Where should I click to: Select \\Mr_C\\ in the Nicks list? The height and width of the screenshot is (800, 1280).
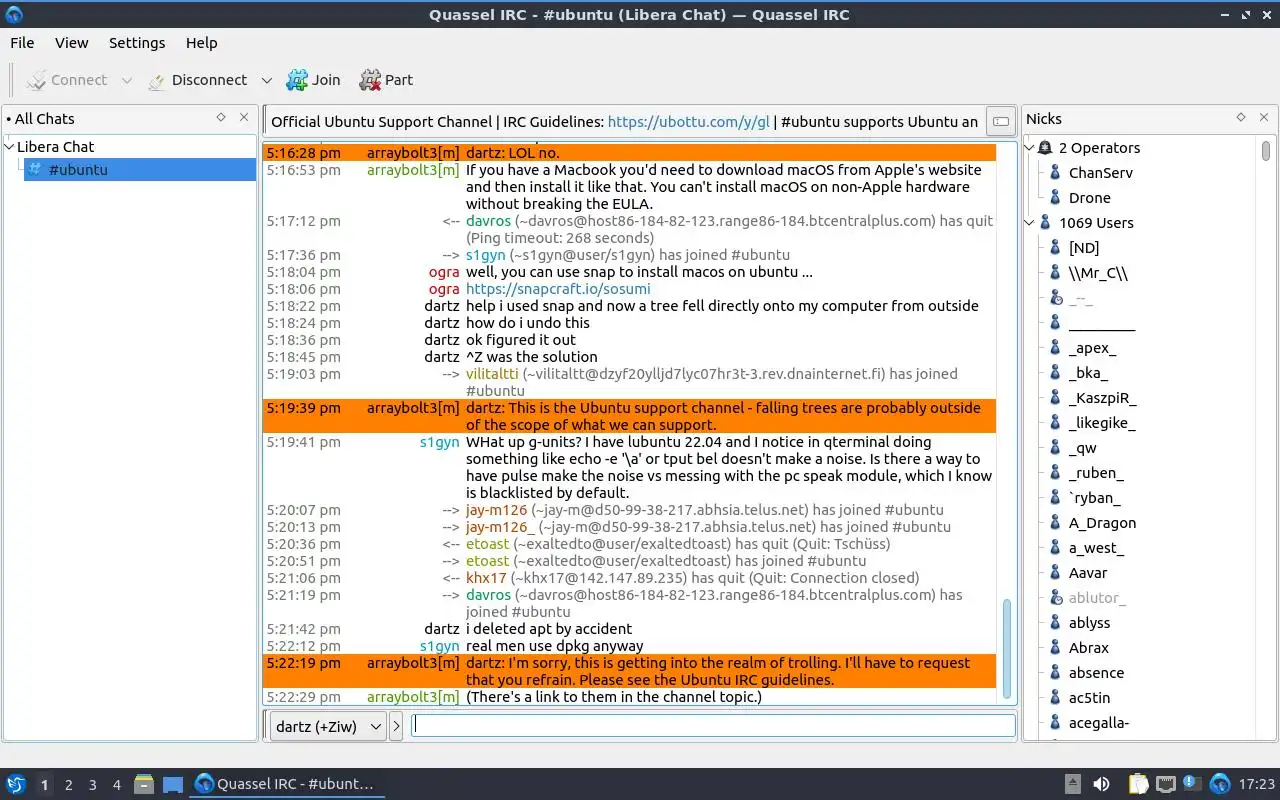(x=1098, y=273)
